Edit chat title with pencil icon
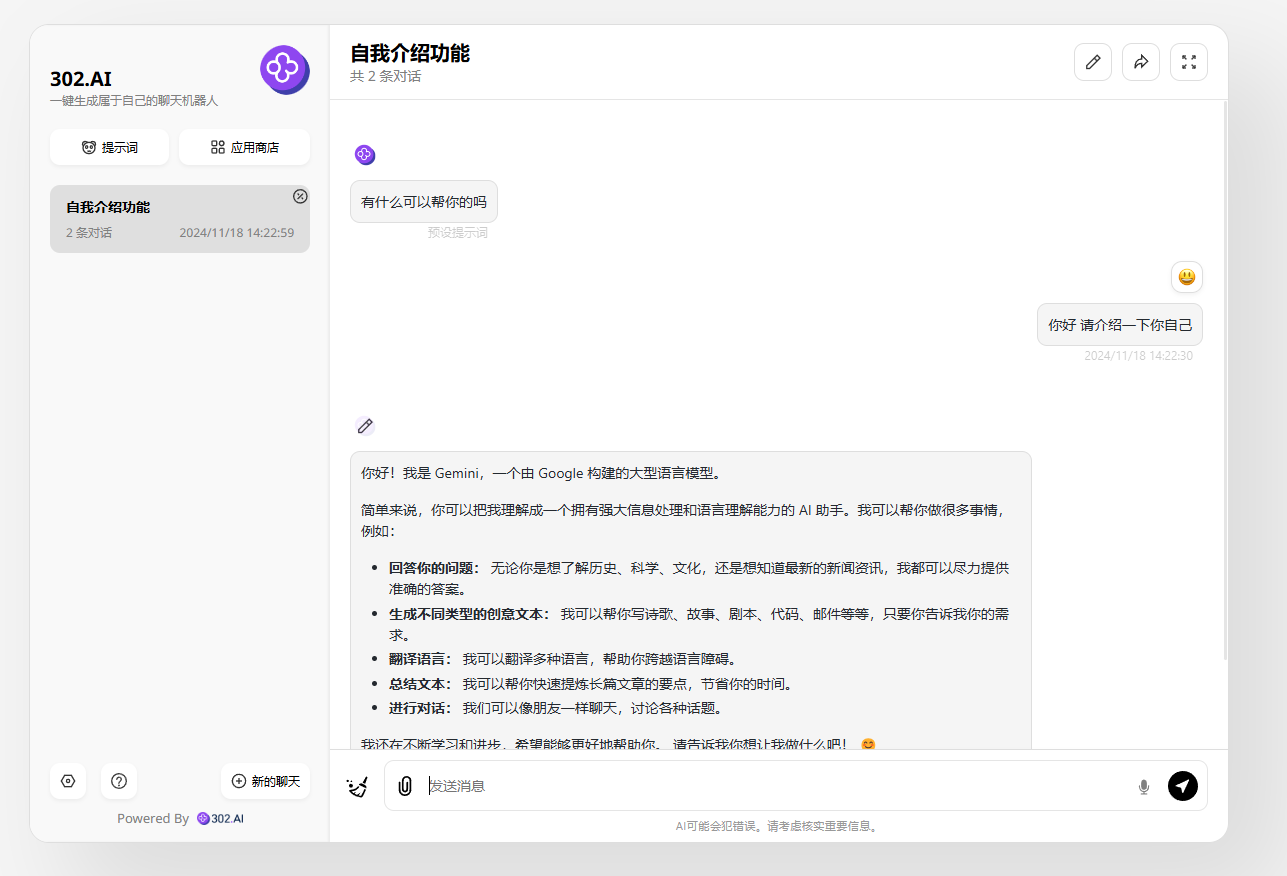This screenshot has width=1287, height=876. point(1093,62)
